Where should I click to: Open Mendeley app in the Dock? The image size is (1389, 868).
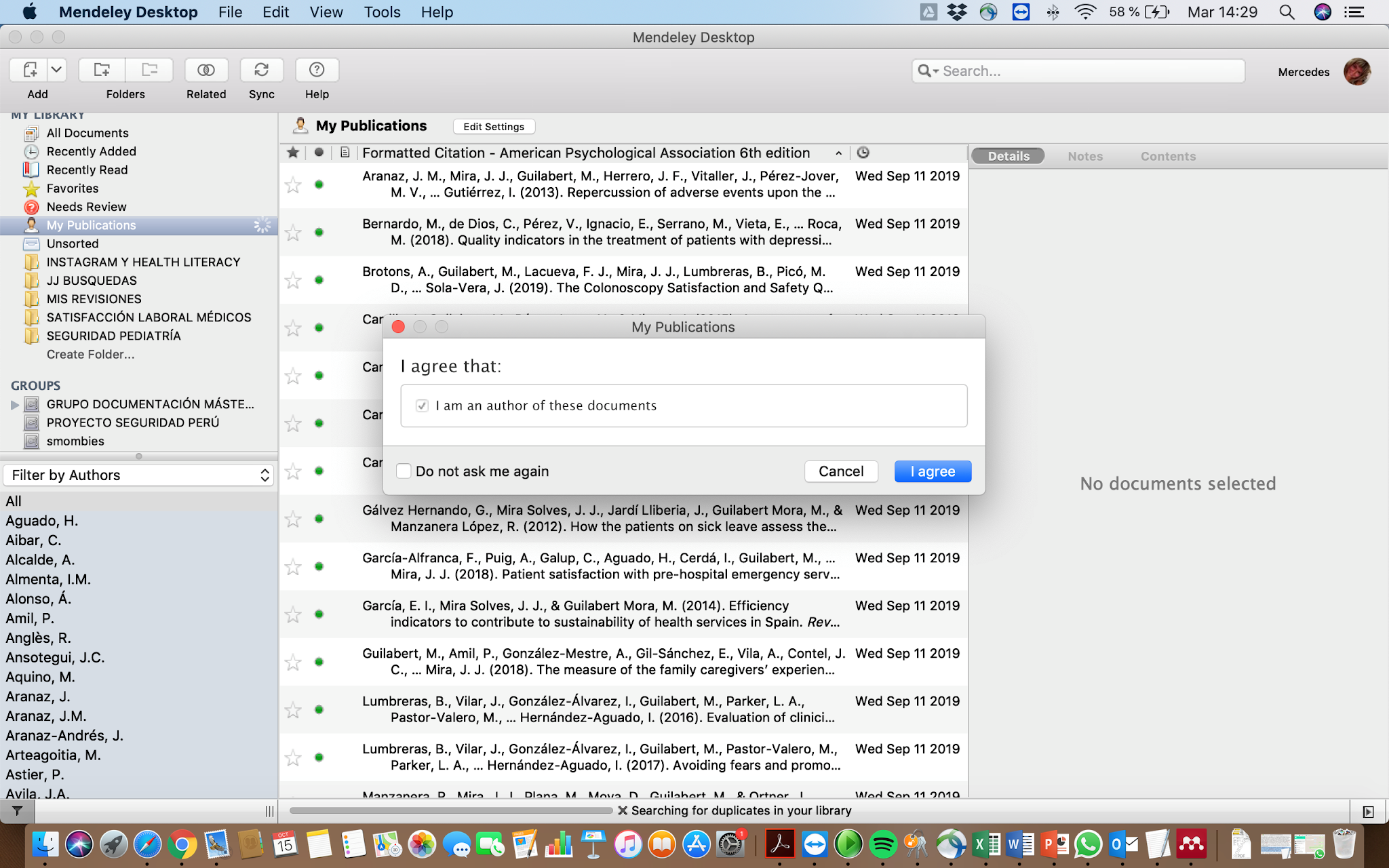(x=1191, y=844)
